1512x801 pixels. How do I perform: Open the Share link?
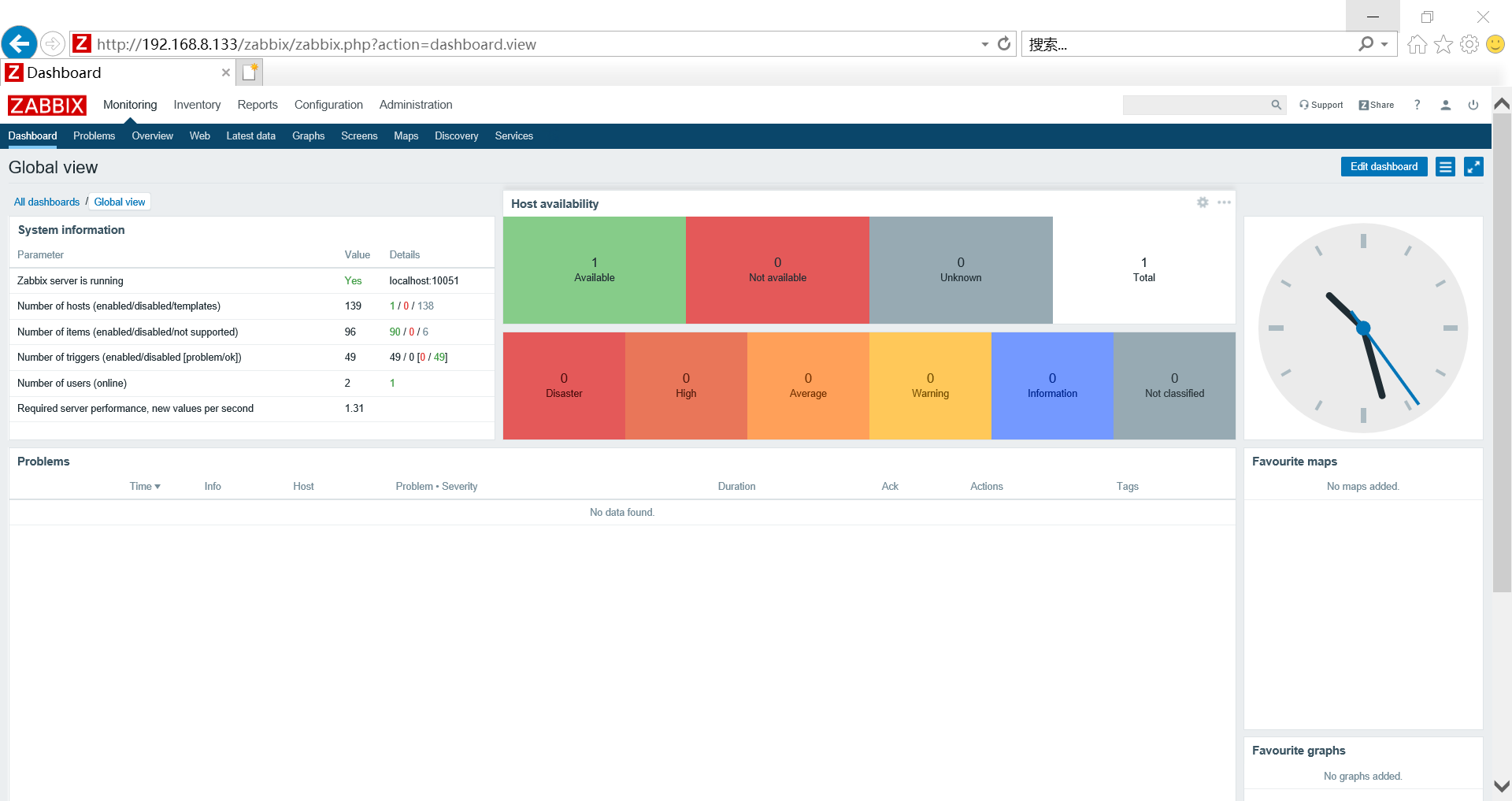coord(1376,105)
